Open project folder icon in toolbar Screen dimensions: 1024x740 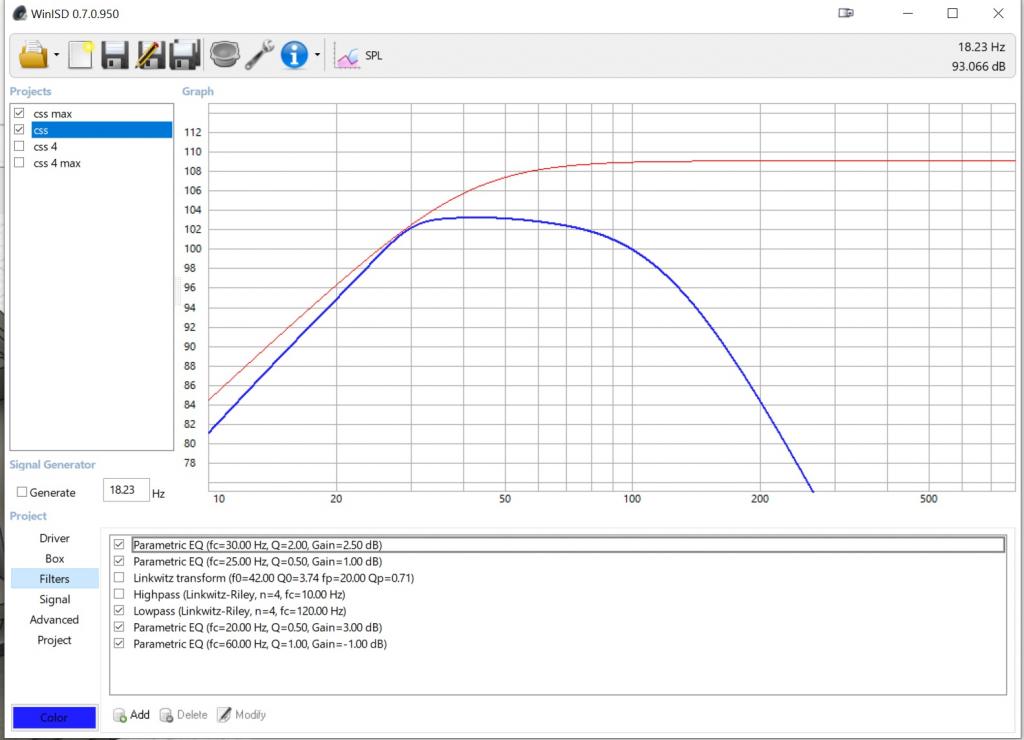33,55
